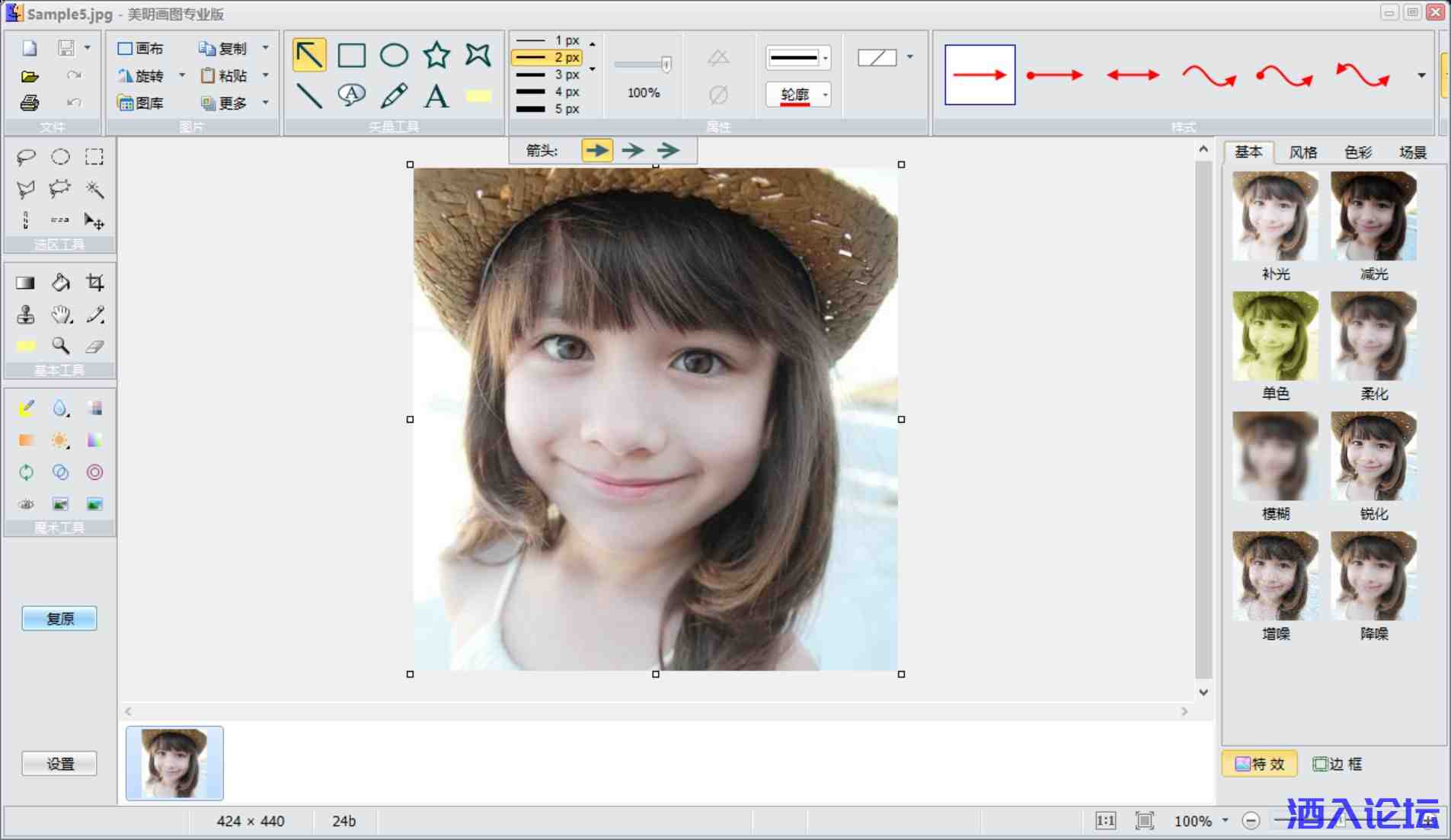Click the opacity slider handle
The height and width of the screenshot is (840, 1451).
pyautogui.click(x=666, y=65)
